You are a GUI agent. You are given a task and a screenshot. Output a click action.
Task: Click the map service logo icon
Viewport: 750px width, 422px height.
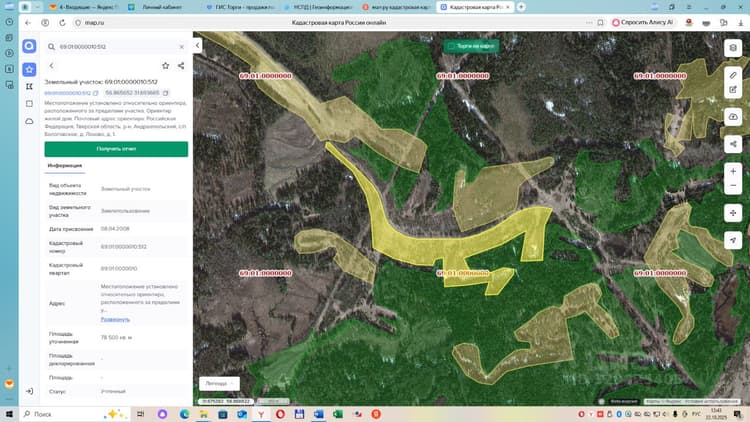(29, 46)
